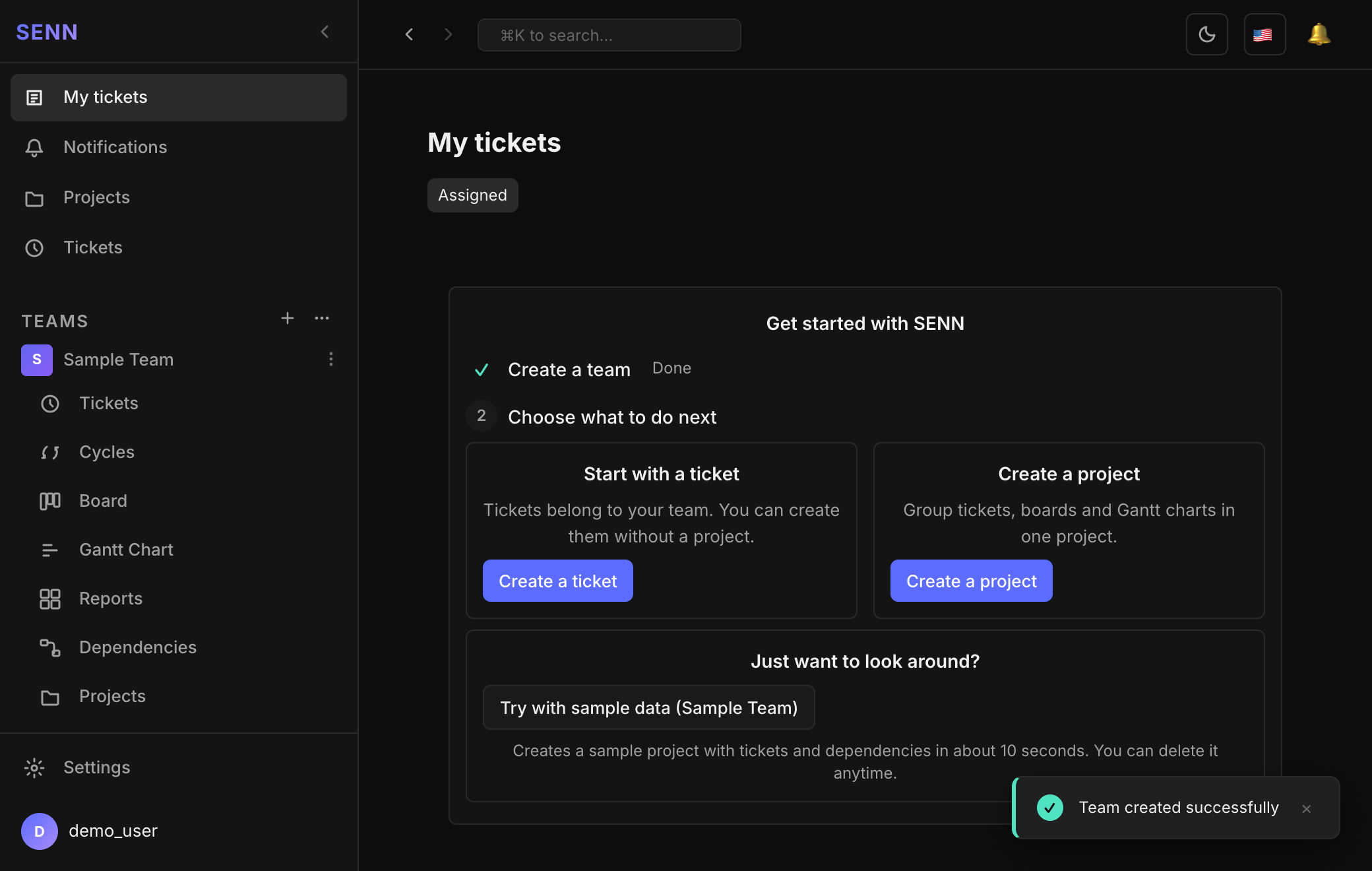Click the Create a team step
This screenshot has width=1372, height=871.
[x=569, y=370]
